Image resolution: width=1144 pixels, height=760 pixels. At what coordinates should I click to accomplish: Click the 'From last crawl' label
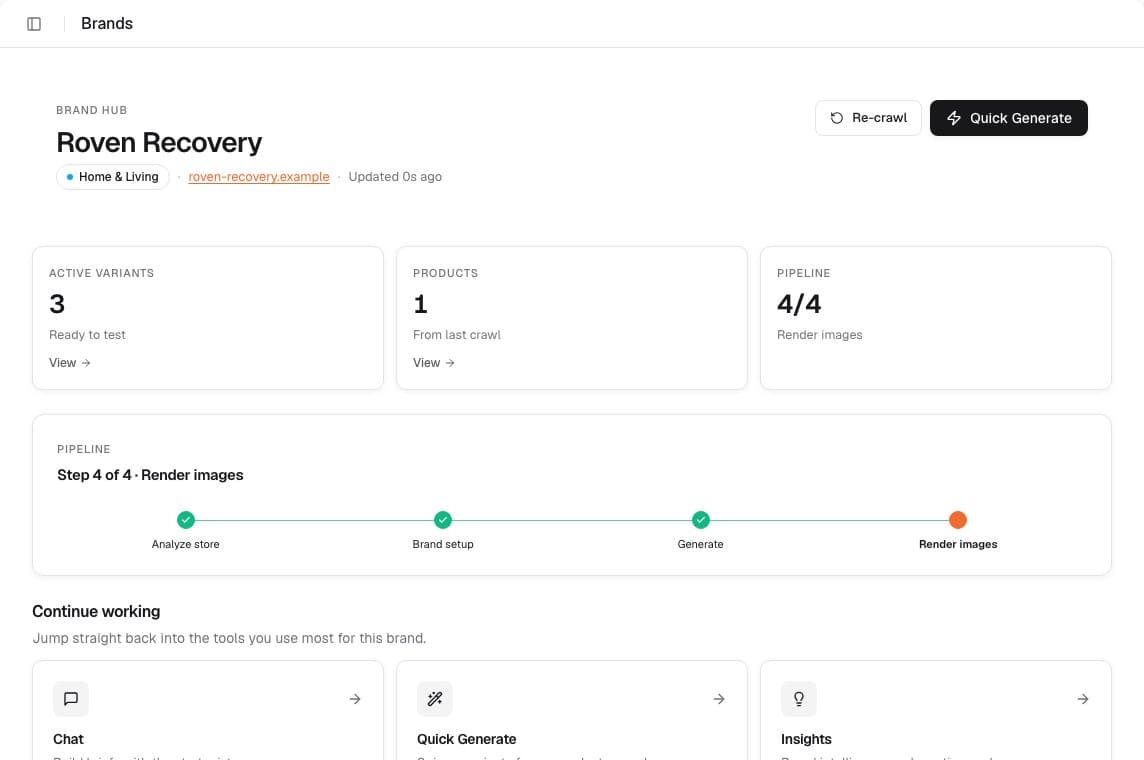(x=457, y=335)
